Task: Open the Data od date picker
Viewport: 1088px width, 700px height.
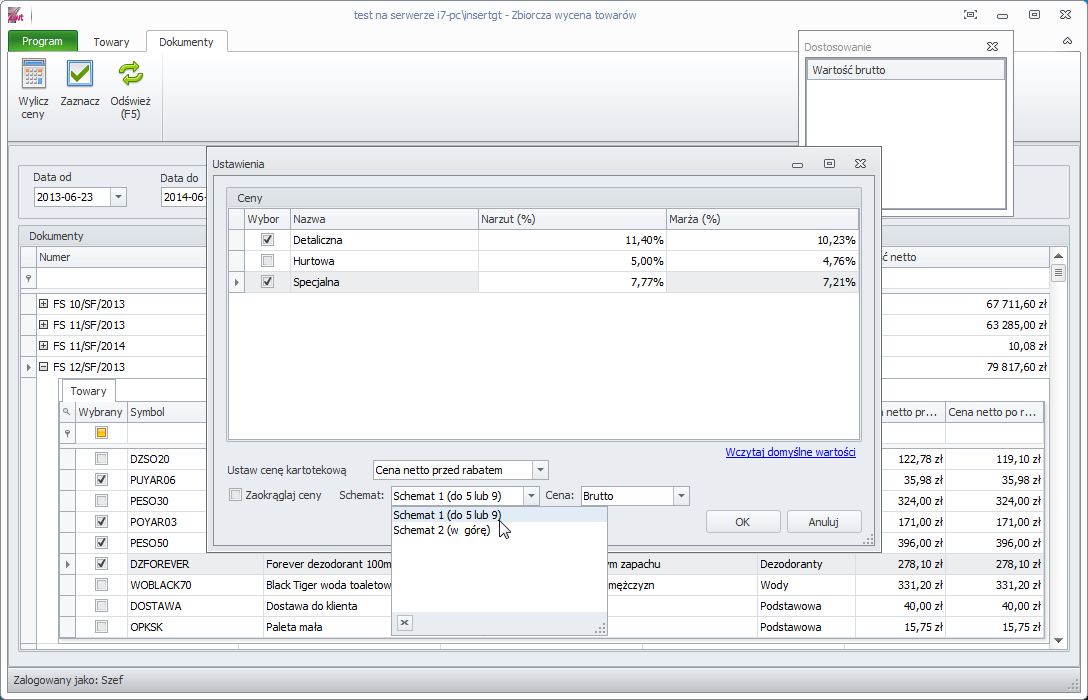Action: coord(119,197)
